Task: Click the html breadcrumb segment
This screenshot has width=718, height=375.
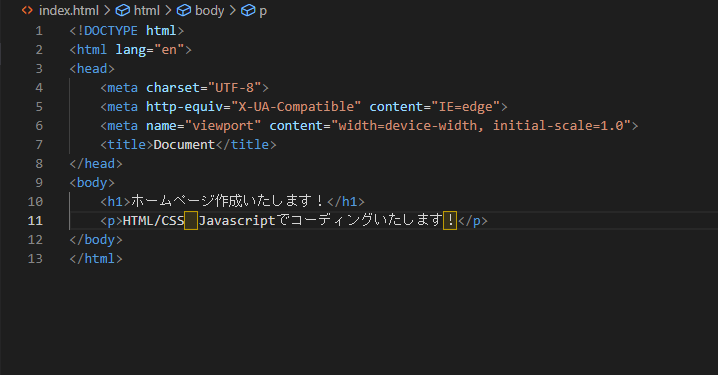Action: 147,11
